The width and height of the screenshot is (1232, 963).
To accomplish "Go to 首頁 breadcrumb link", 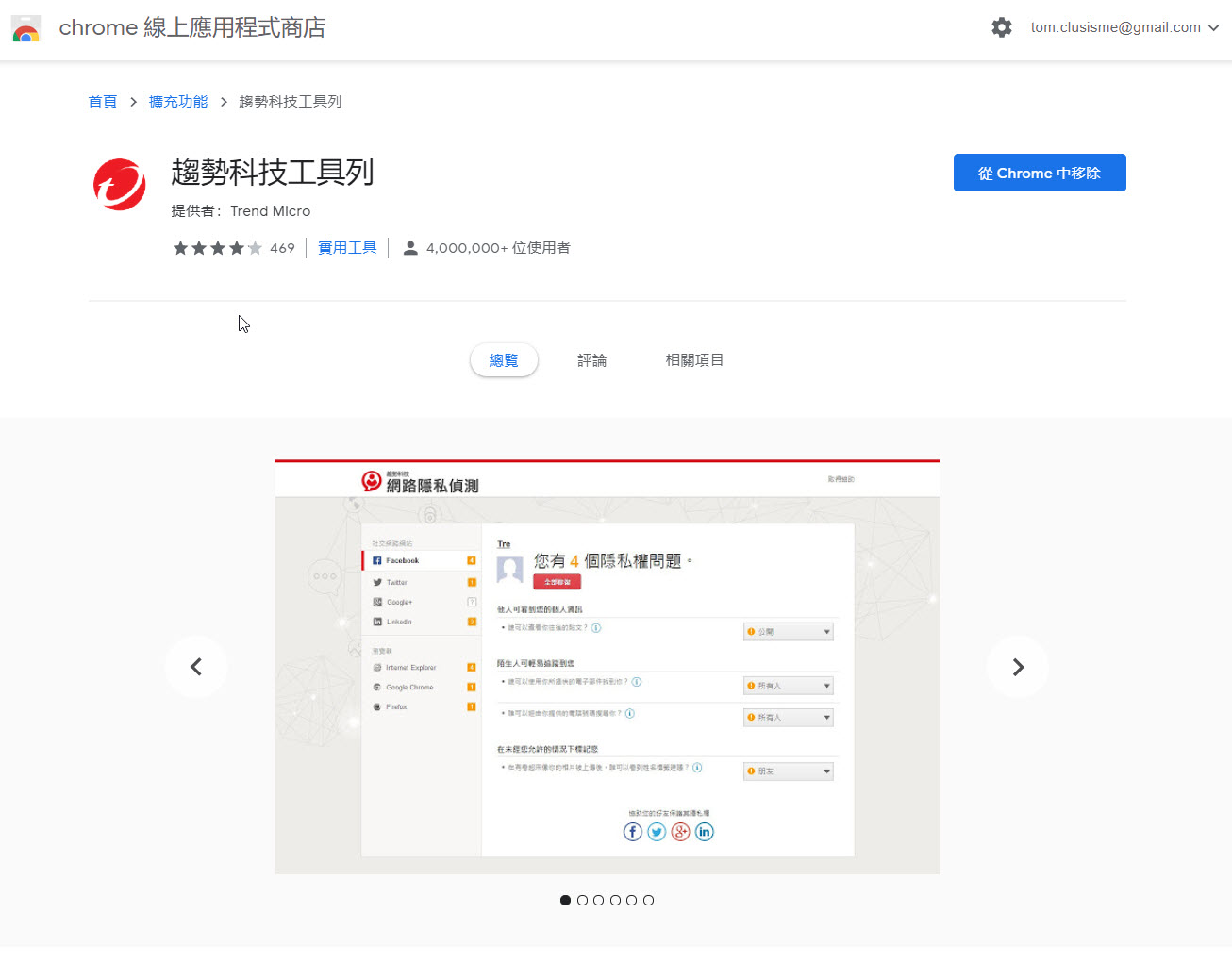I will point(103,102).
